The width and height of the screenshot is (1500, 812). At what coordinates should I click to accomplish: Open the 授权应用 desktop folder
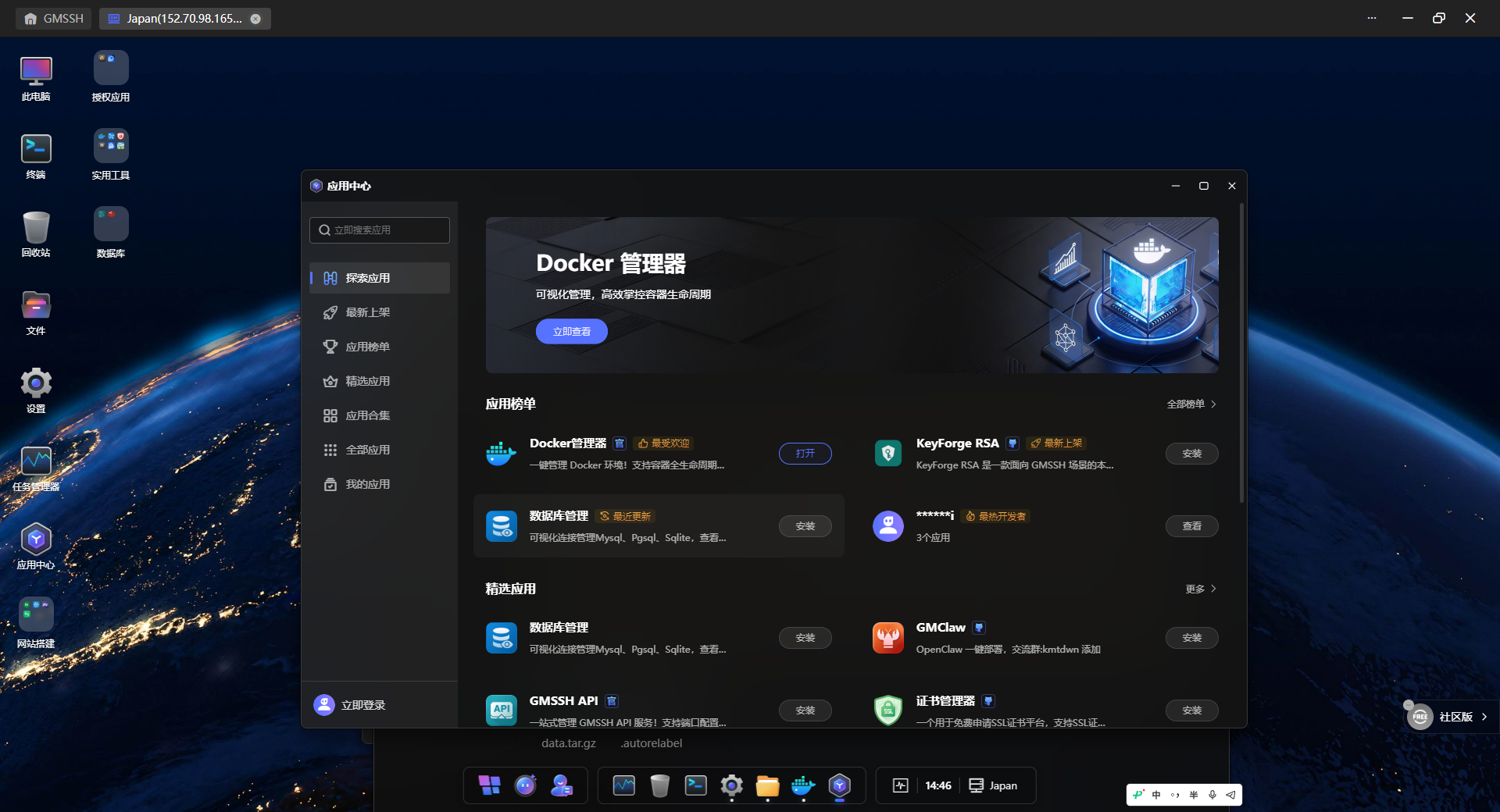pyautogui.click(x=111, y=78)
